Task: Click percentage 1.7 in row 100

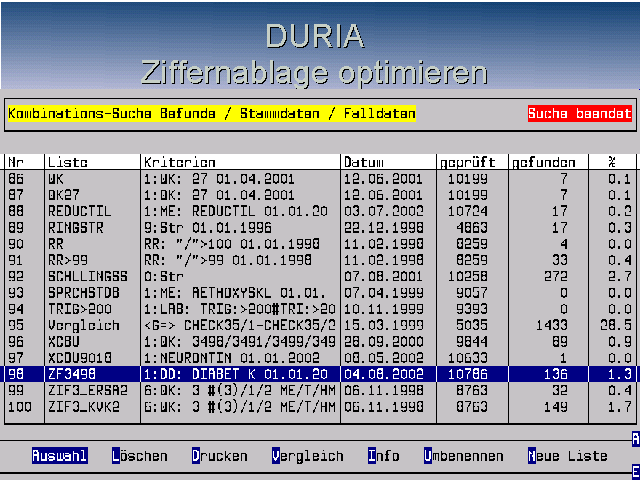Action: (620, 407)
